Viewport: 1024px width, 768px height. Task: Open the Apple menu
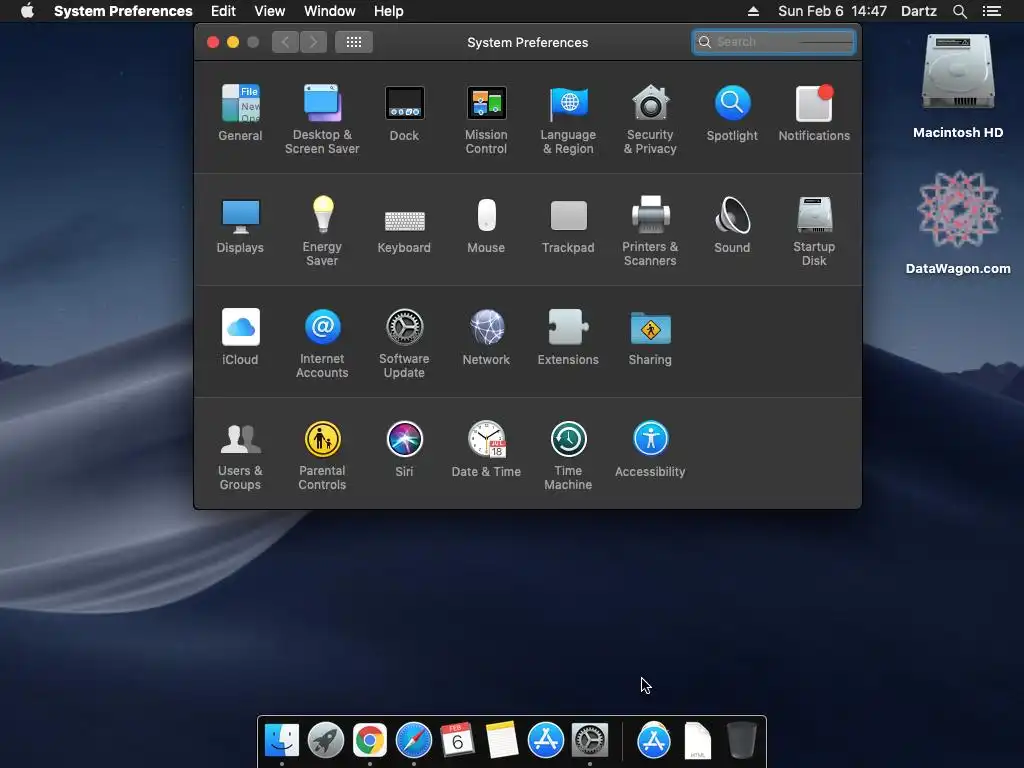tap(27, 11)
